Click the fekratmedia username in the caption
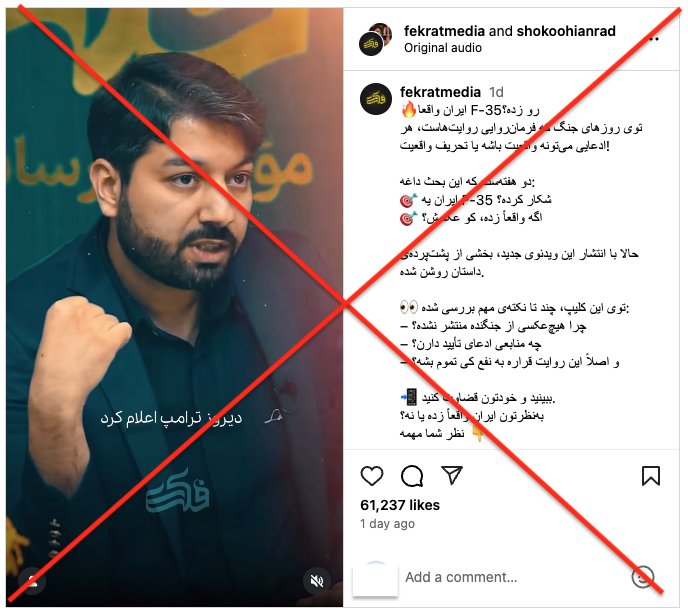The image size is (688, 615). [x=440, y=92]
